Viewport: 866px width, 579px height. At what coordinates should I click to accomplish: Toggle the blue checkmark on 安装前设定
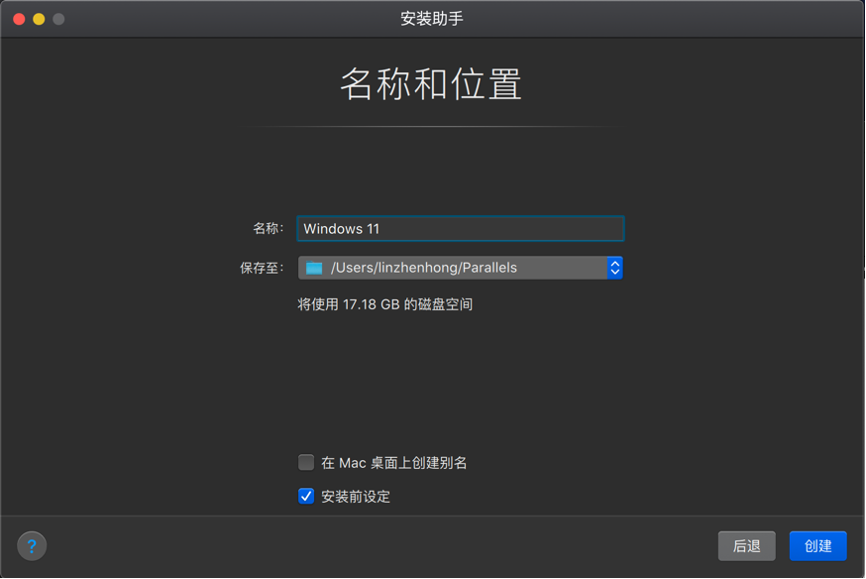[x=306, y=494]
